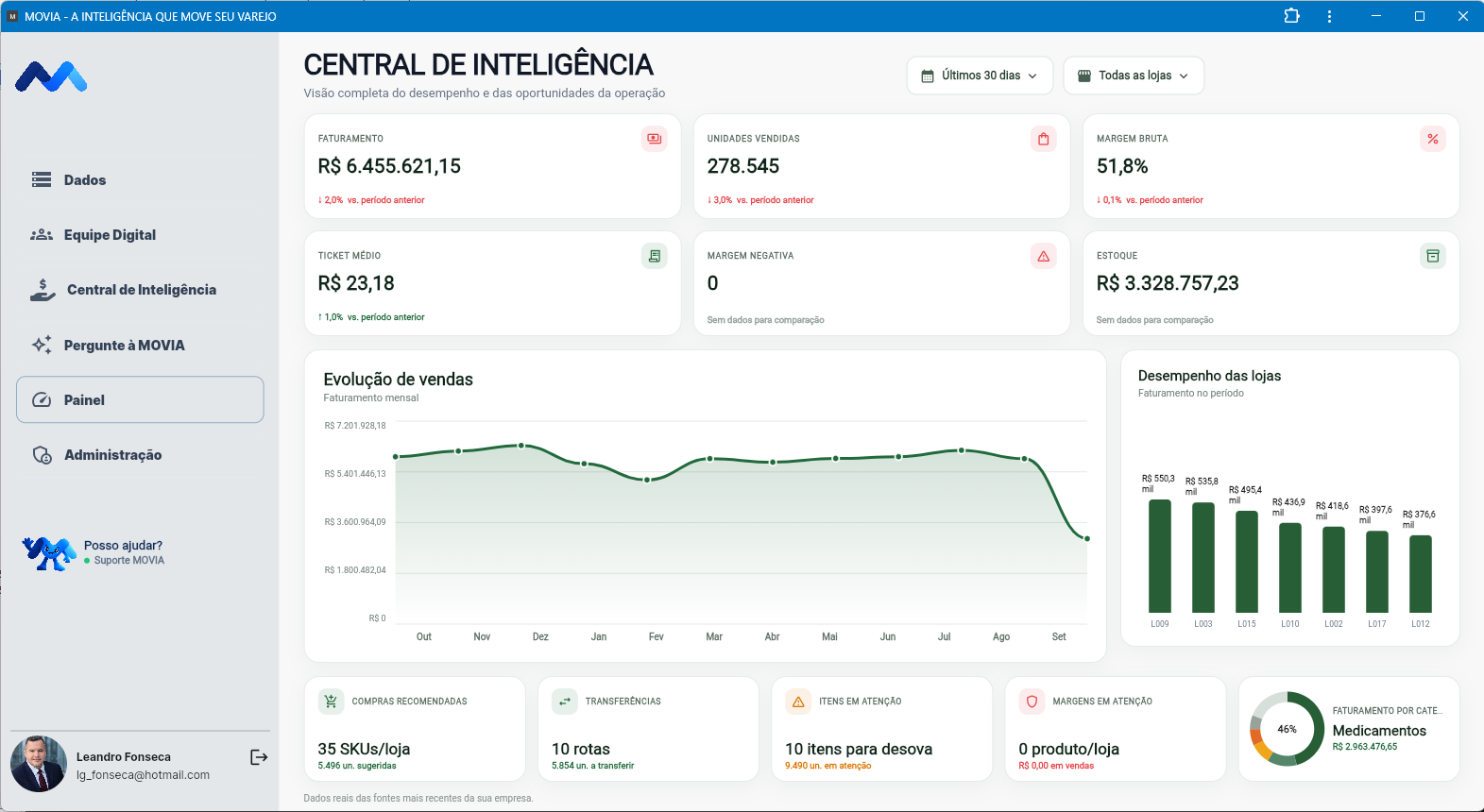This screenshot has width=1484, height=812.
Task: Open the Últimos 30 dias period dropdown
Action: tap(980, 76)
